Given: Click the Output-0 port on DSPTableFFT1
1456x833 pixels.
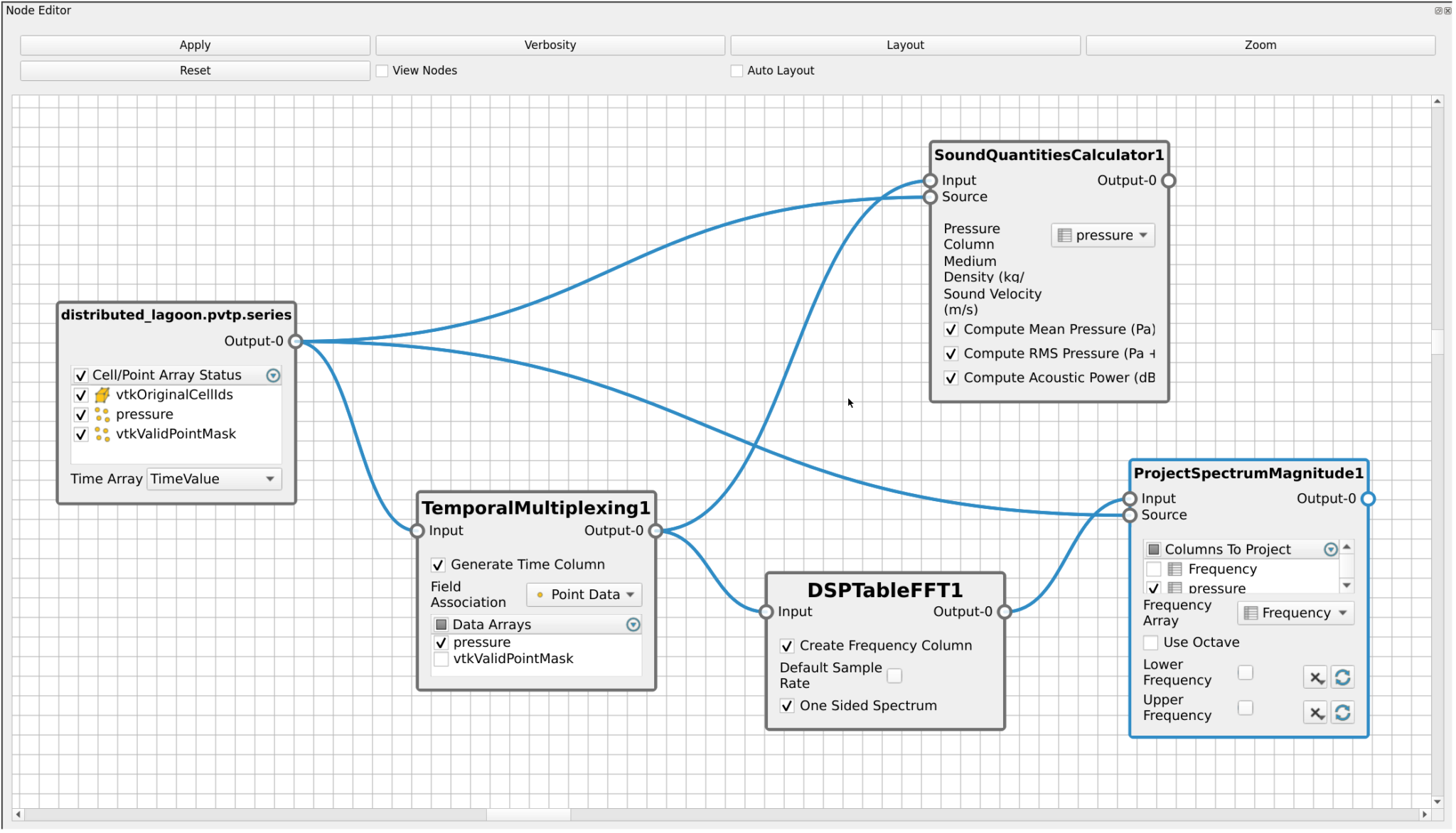Looking at the screenshot, I should 1005,611.
